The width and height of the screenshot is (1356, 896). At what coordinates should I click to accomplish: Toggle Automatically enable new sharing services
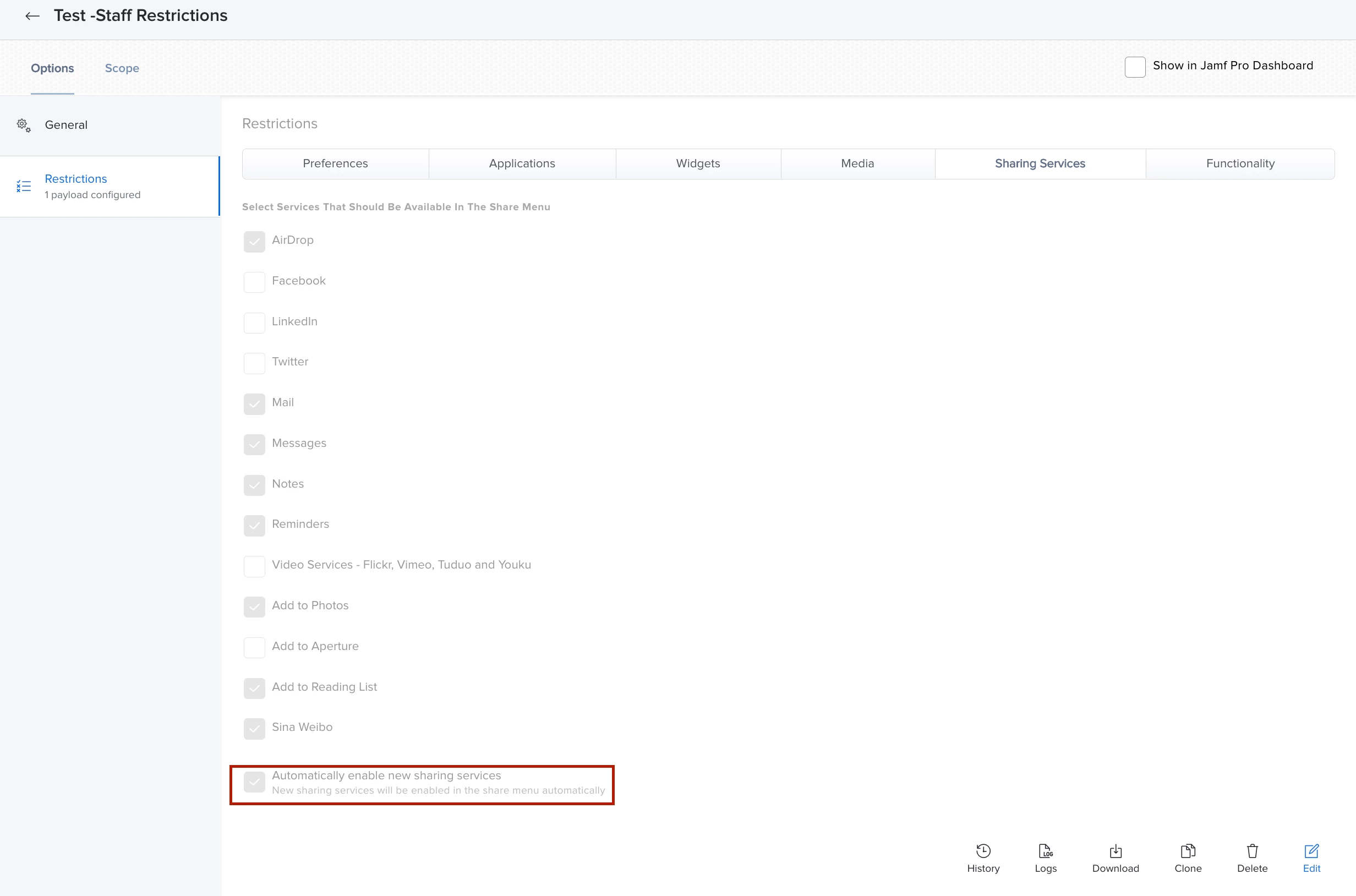click(x=254, y=782)
